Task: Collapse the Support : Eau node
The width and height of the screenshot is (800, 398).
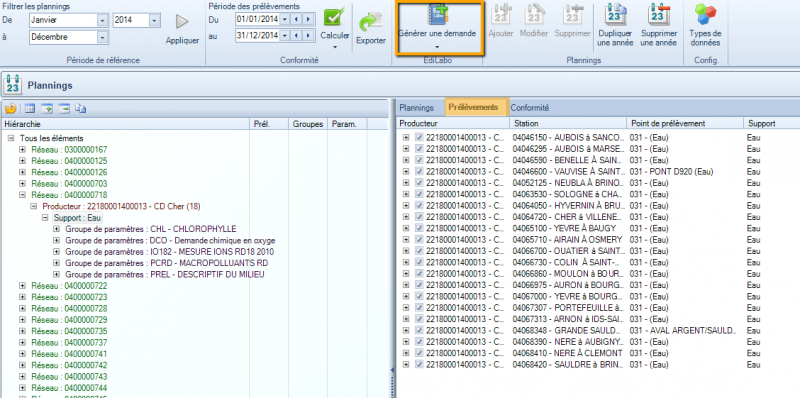Action: 45,217
